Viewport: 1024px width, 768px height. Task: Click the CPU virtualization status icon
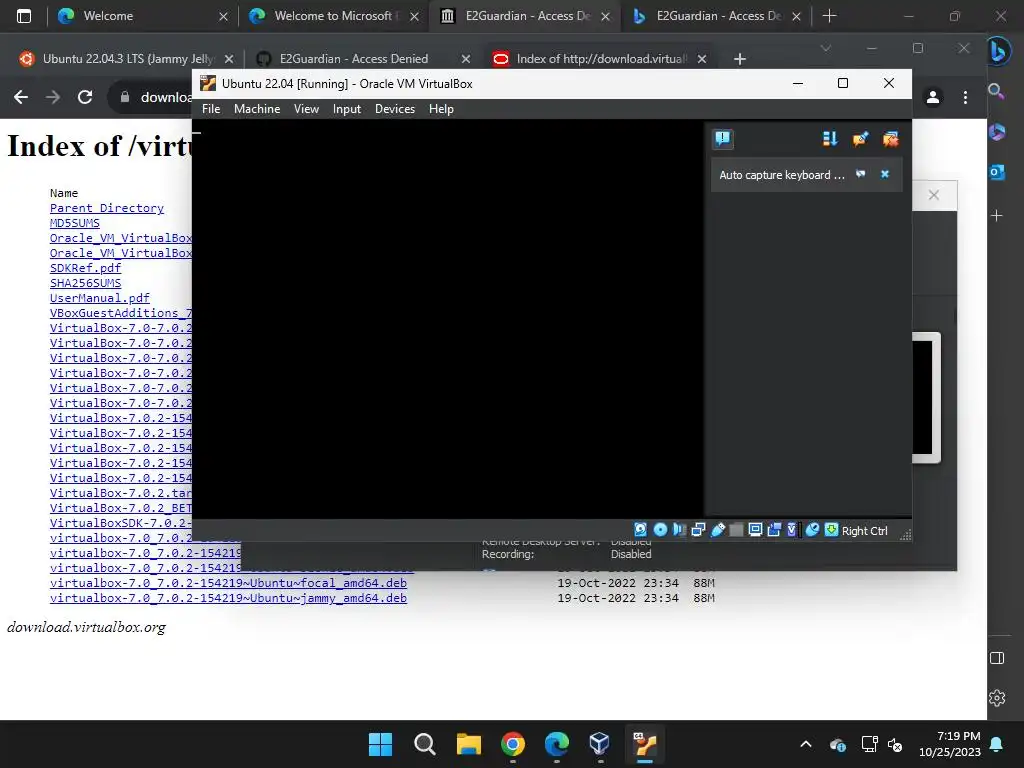[792, 530]
